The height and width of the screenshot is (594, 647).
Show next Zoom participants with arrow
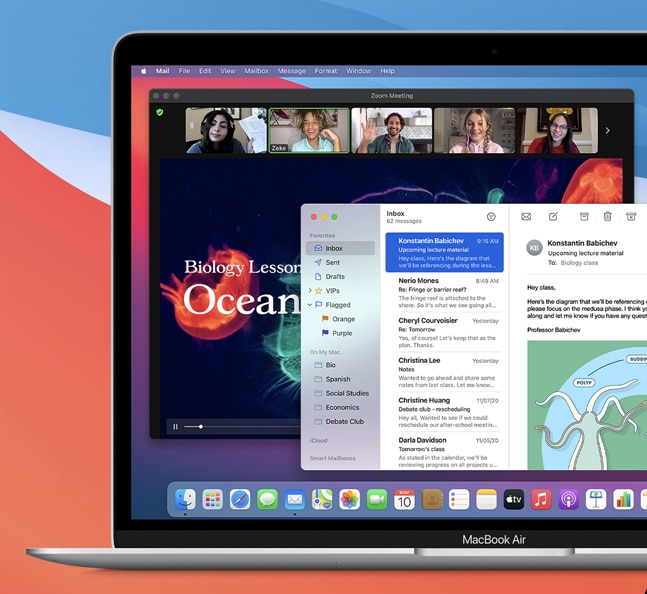(607, 130)
